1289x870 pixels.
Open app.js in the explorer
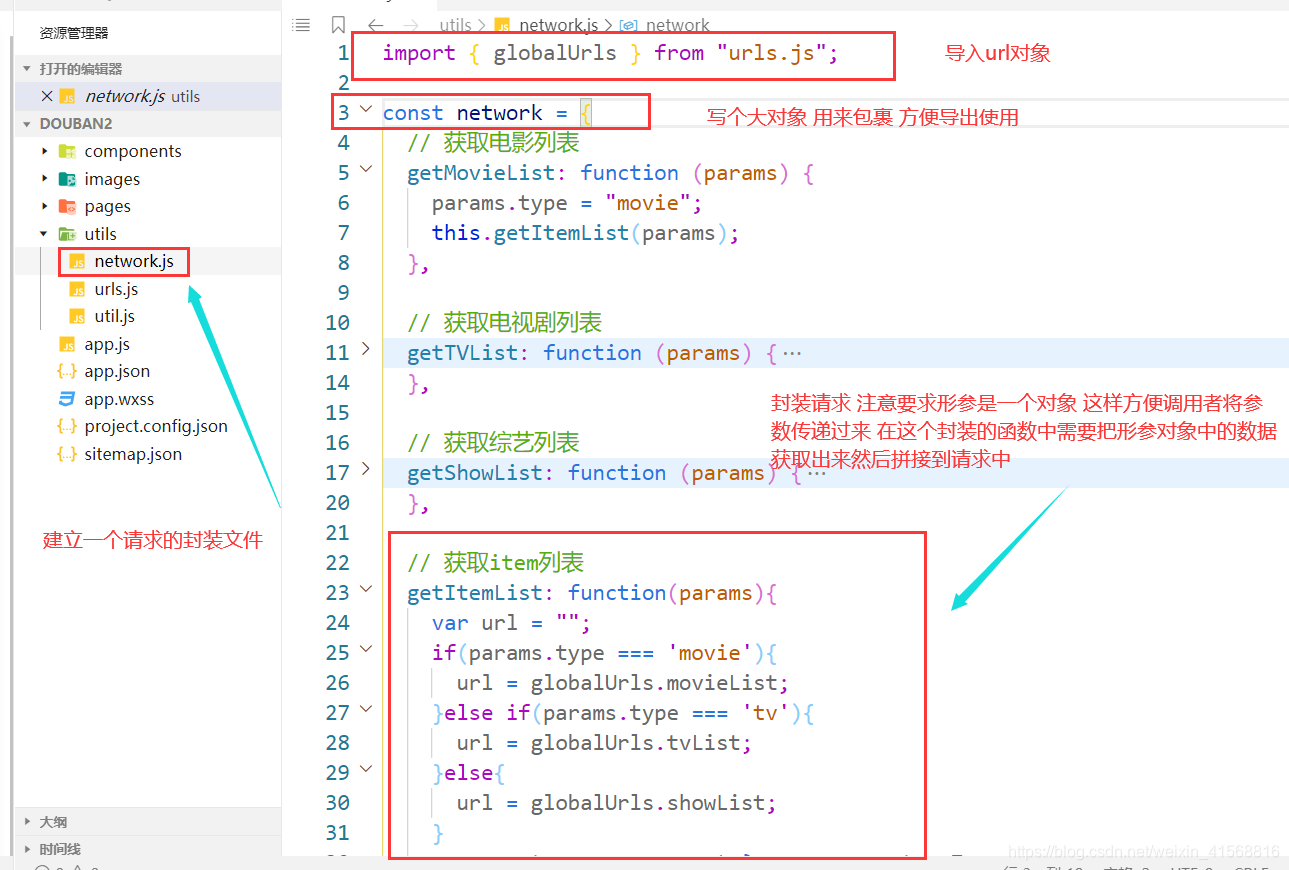point(107,344)
